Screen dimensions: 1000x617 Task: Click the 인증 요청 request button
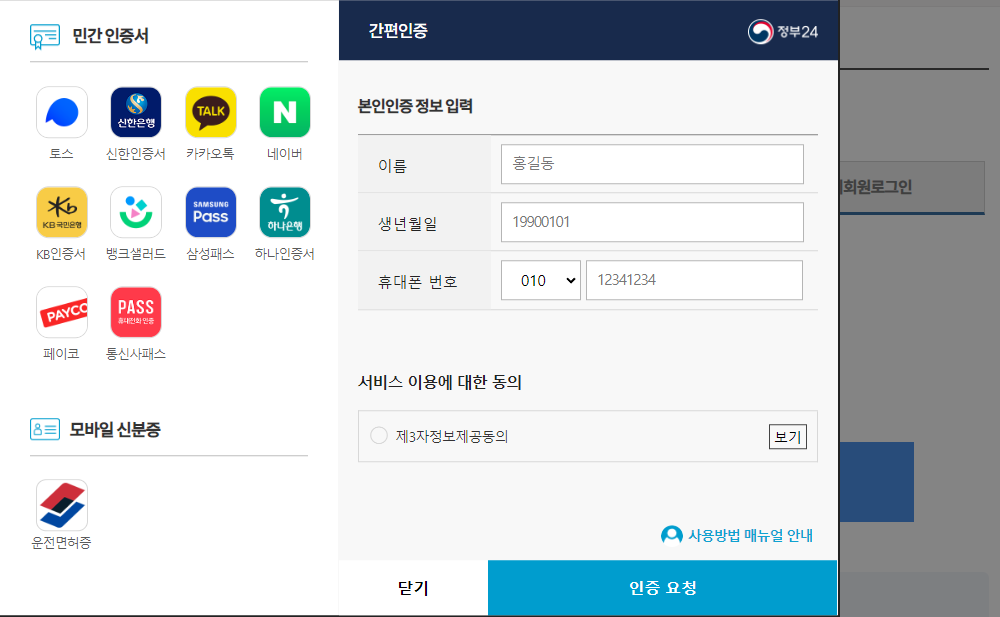(x=663, y=588)
